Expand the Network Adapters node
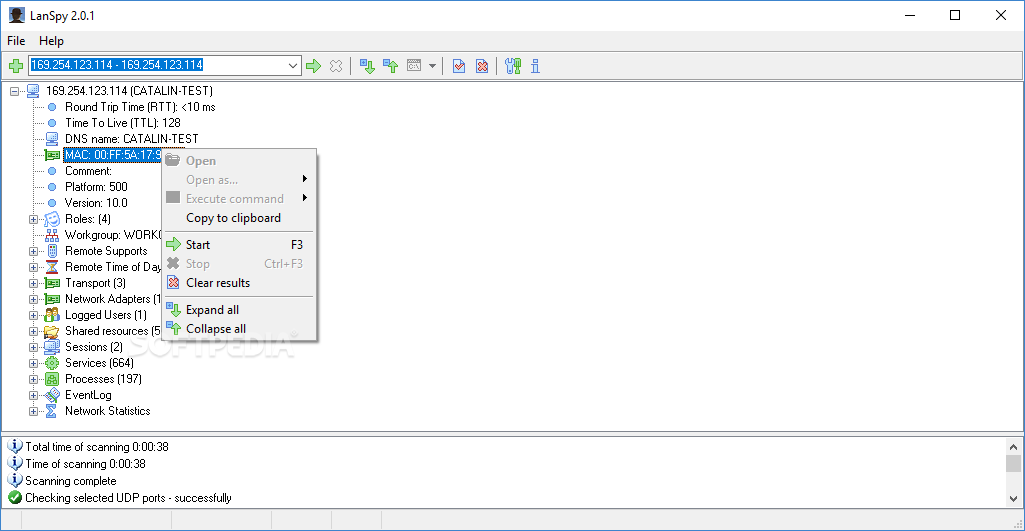Screen dimensions: 1025x531 point(33,300)
